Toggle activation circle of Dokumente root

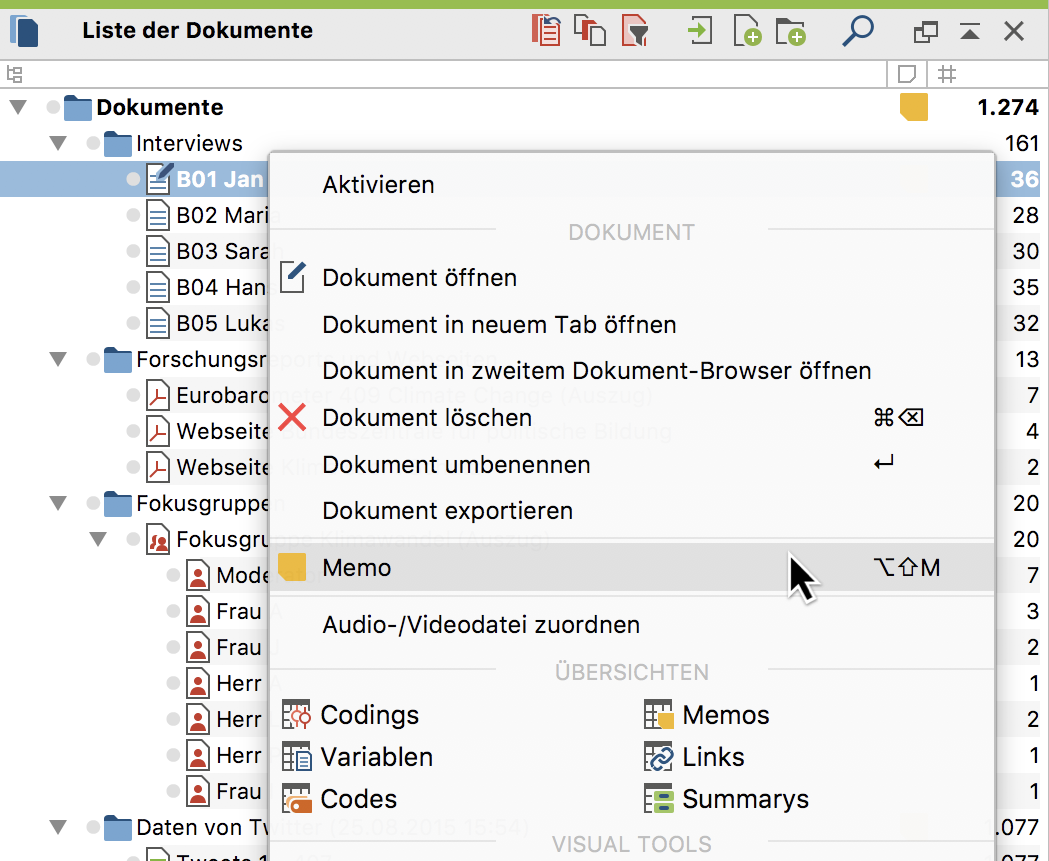click(x=53, y=107)
